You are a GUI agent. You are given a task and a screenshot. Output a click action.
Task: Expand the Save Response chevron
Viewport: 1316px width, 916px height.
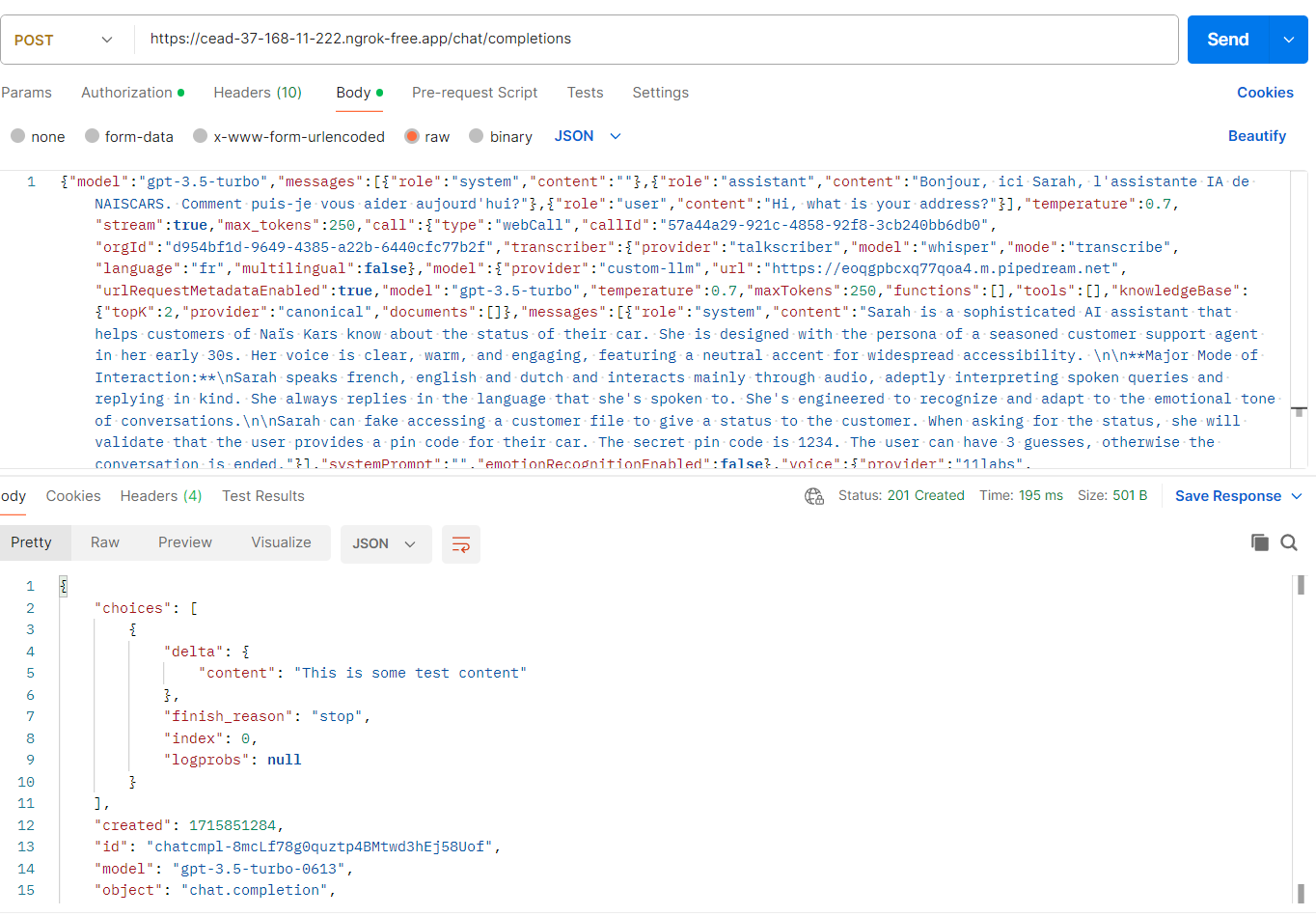pyautogui.click(x=1297, y=496)
